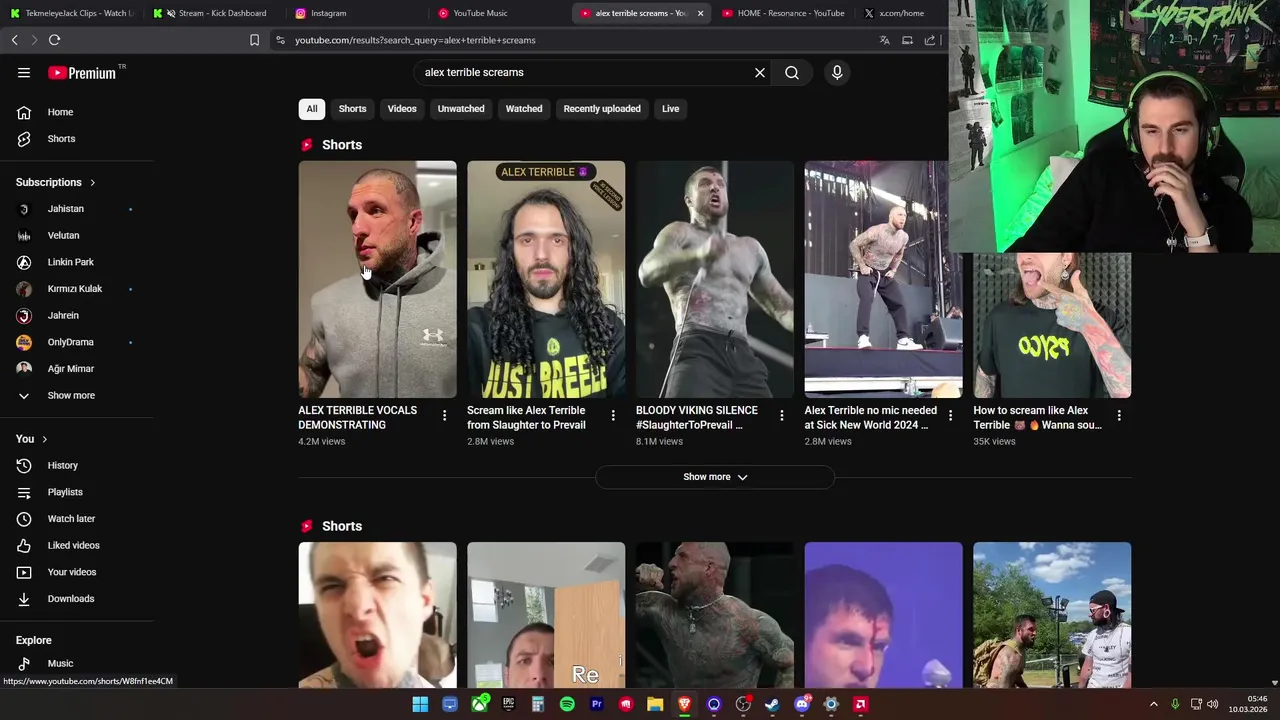Filter results by Recently uploaded

602,109
